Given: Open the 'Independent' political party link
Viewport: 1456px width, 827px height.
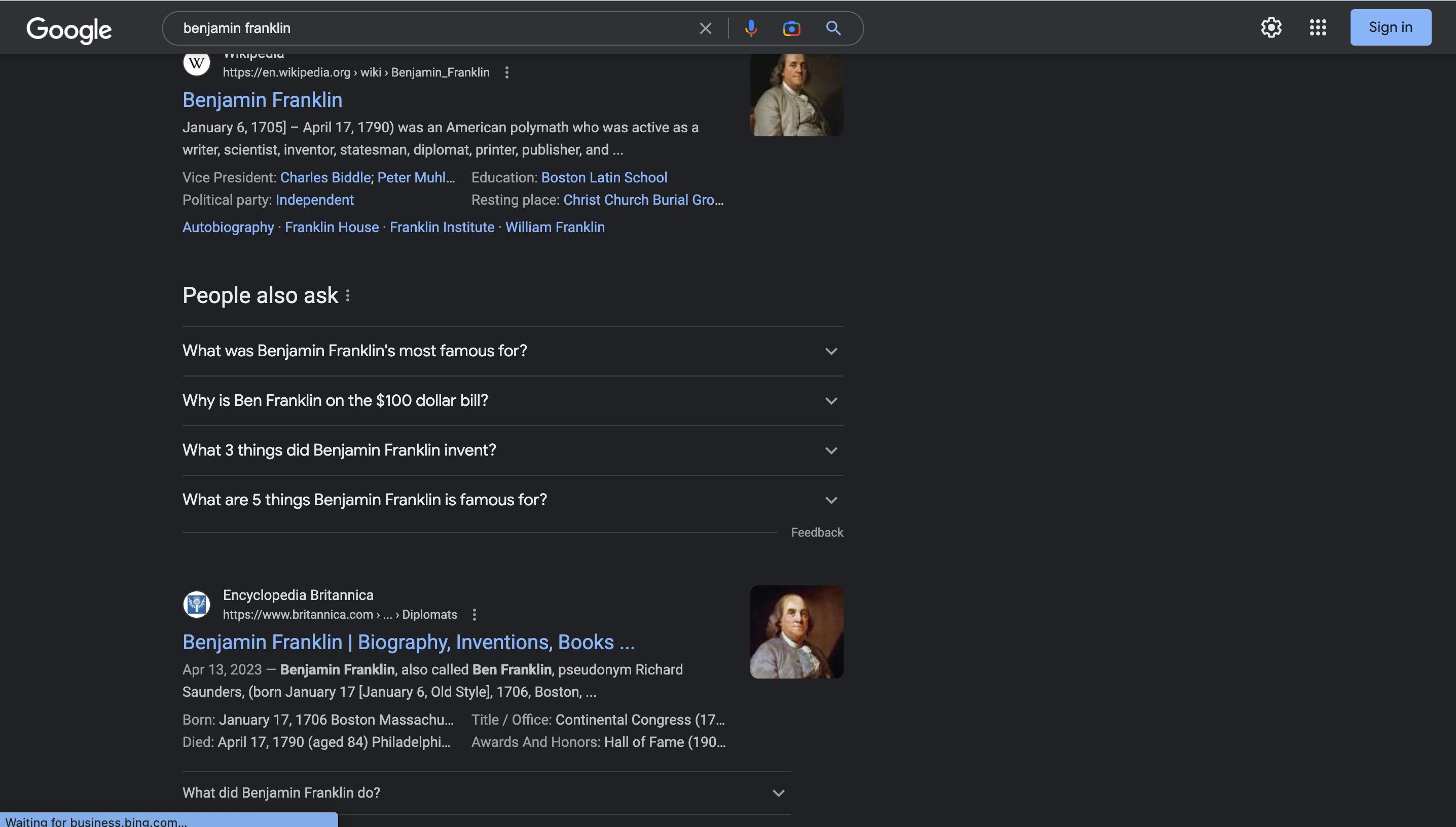Looking at the screenshot, I should click(x=315, y=200).
